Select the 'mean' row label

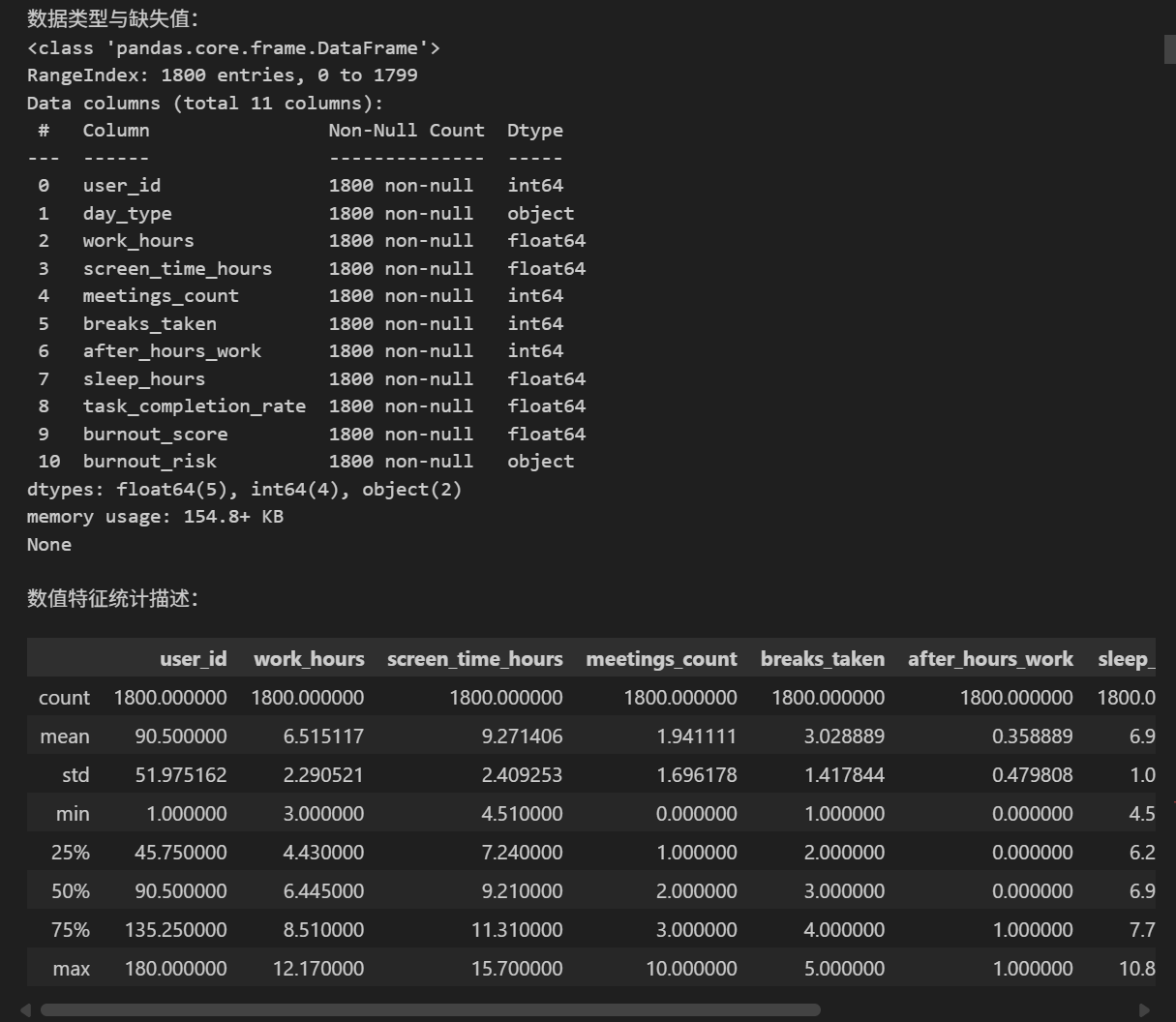[x=65, y=736]
